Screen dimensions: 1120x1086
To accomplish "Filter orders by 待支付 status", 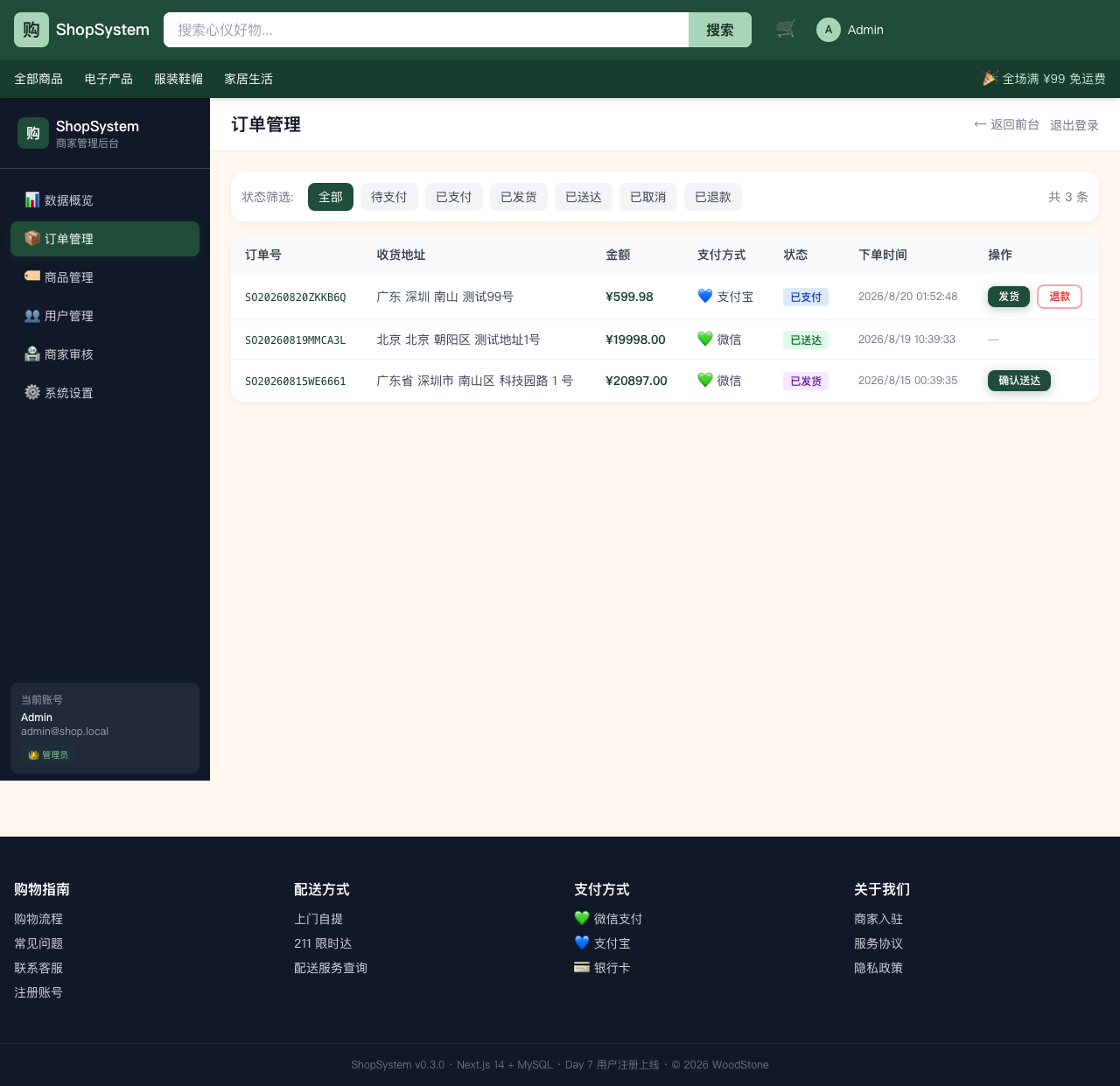I will (x=389, y=197).
